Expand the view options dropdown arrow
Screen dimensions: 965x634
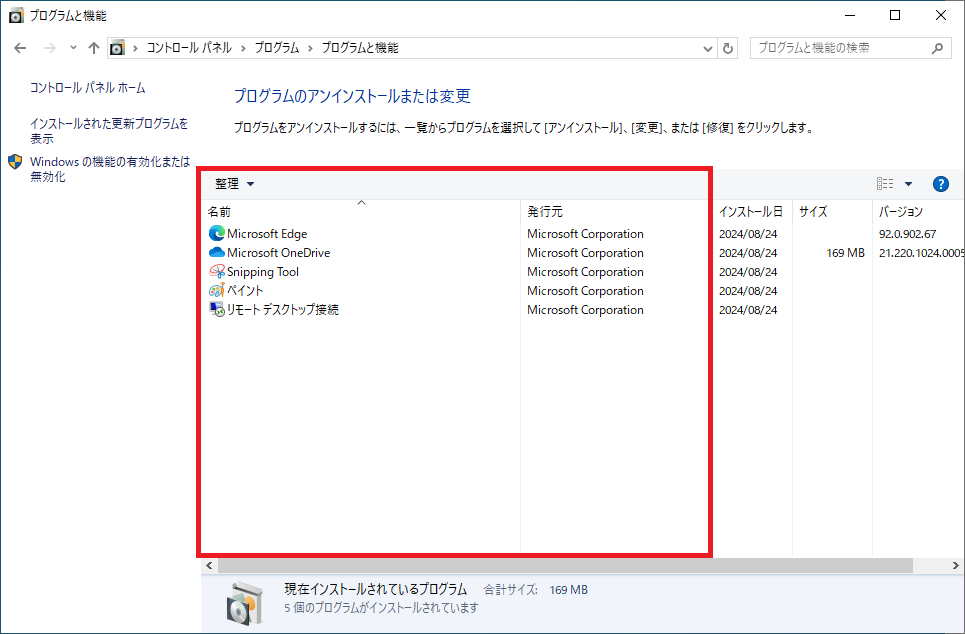click(x=908, y=184)
